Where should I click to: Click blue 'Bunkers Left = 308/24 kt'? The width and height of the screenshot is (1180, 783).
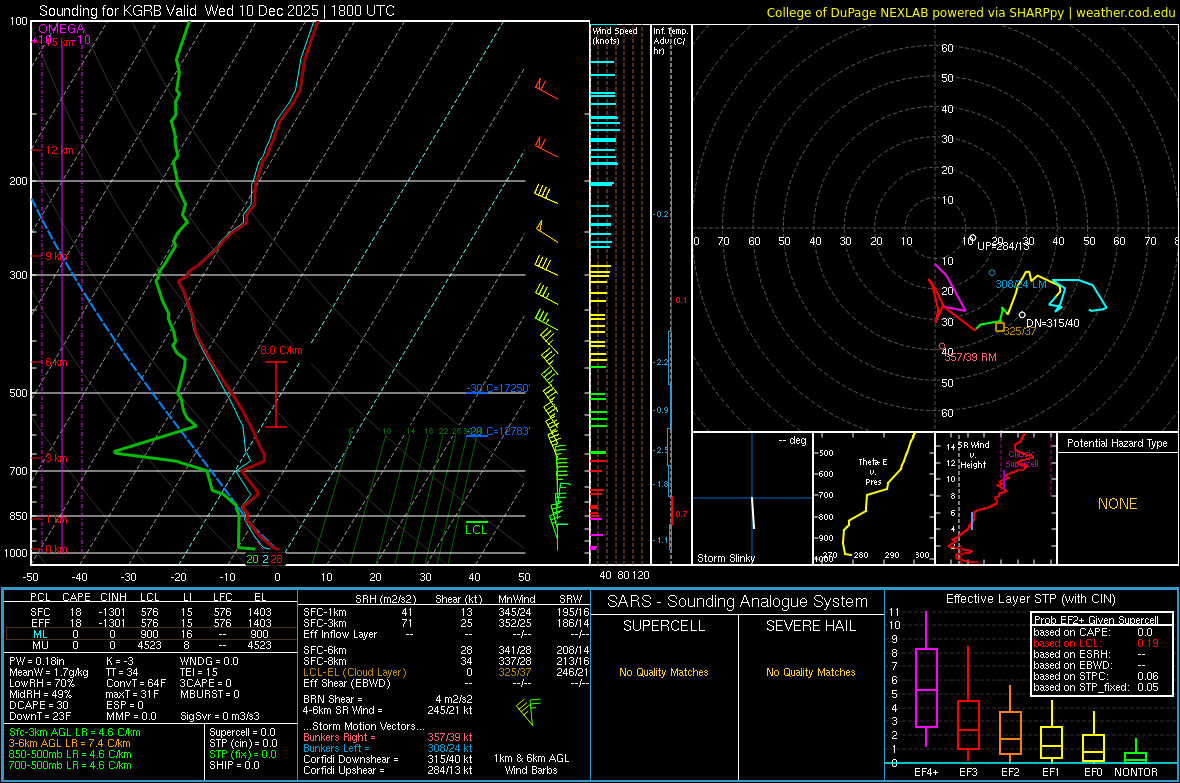click(388, 748)
